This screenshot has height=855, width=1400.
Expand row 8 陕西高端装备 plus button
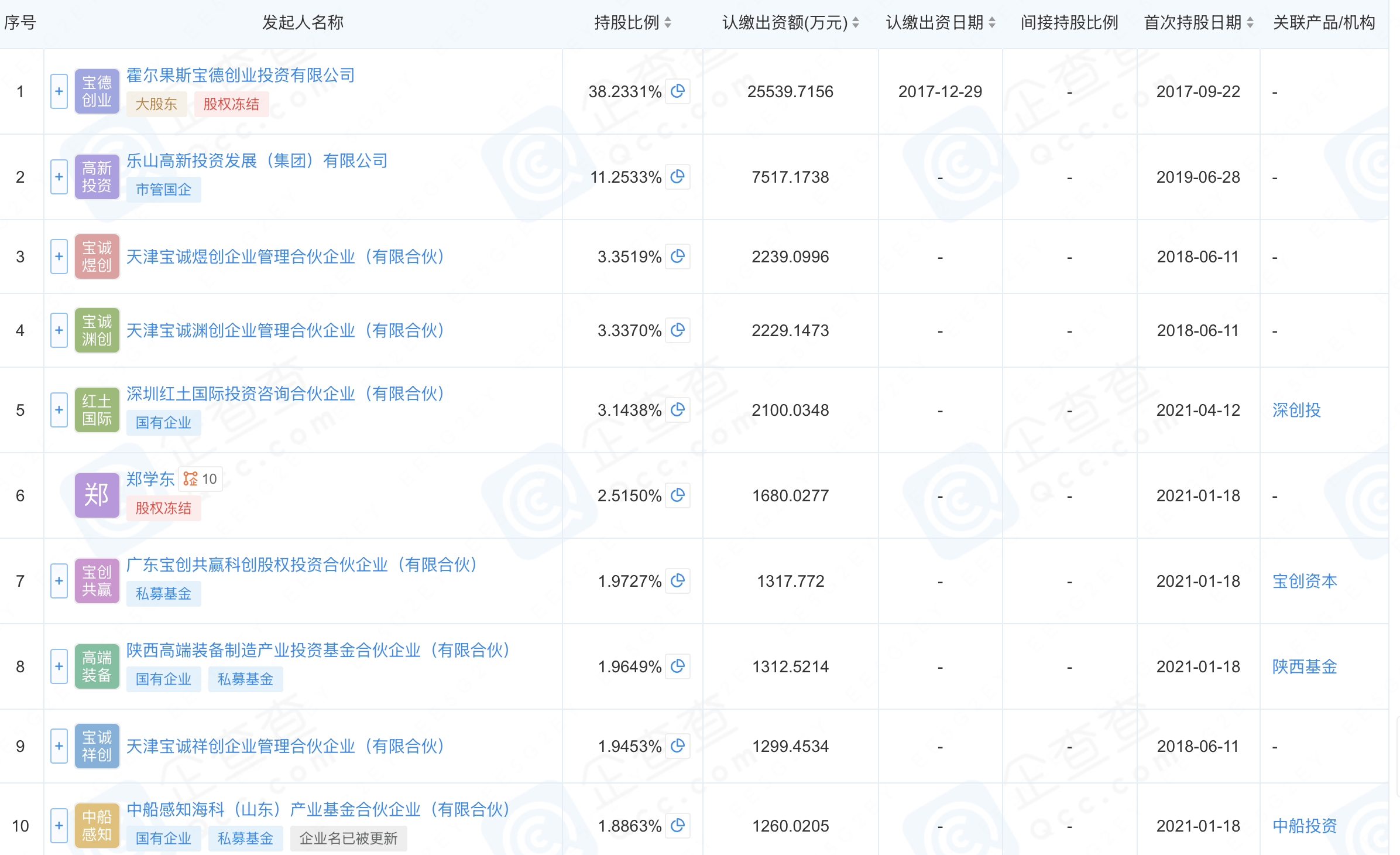click(x=59, y=666)
